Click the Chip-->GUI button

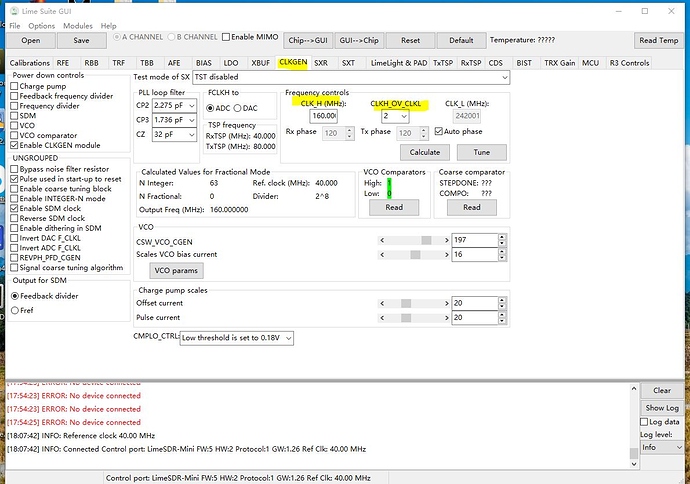[x=308, y=40]
